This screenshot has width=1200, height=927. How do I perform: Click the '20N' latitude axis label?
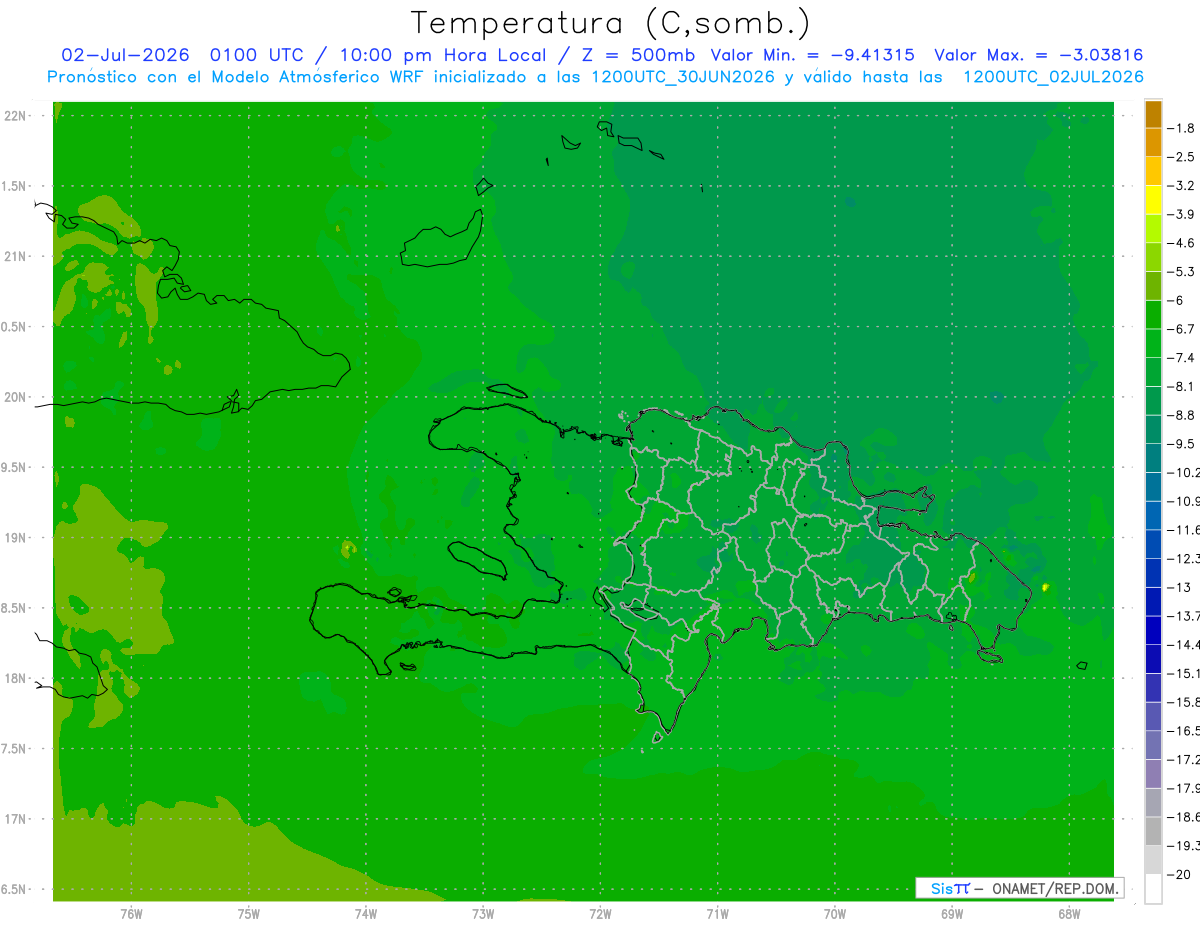[14, 398]
